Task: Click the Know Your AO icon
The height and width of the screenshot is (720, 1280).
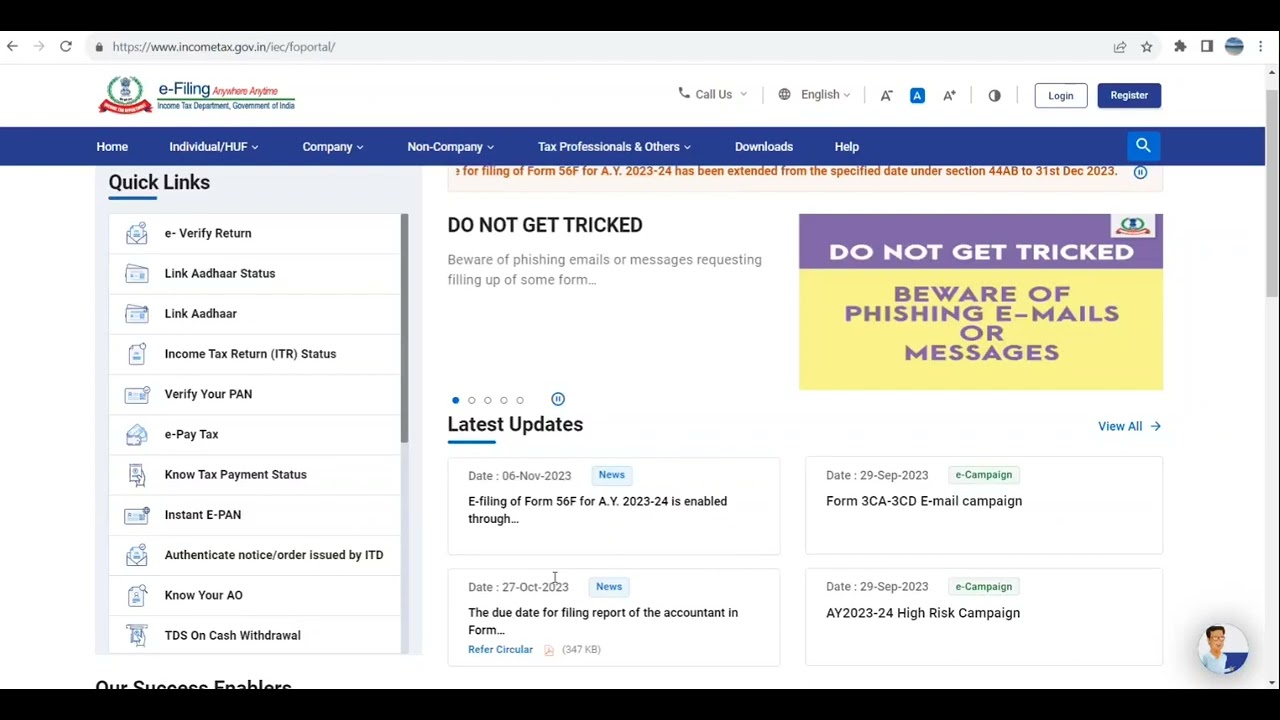Action: 137,595
